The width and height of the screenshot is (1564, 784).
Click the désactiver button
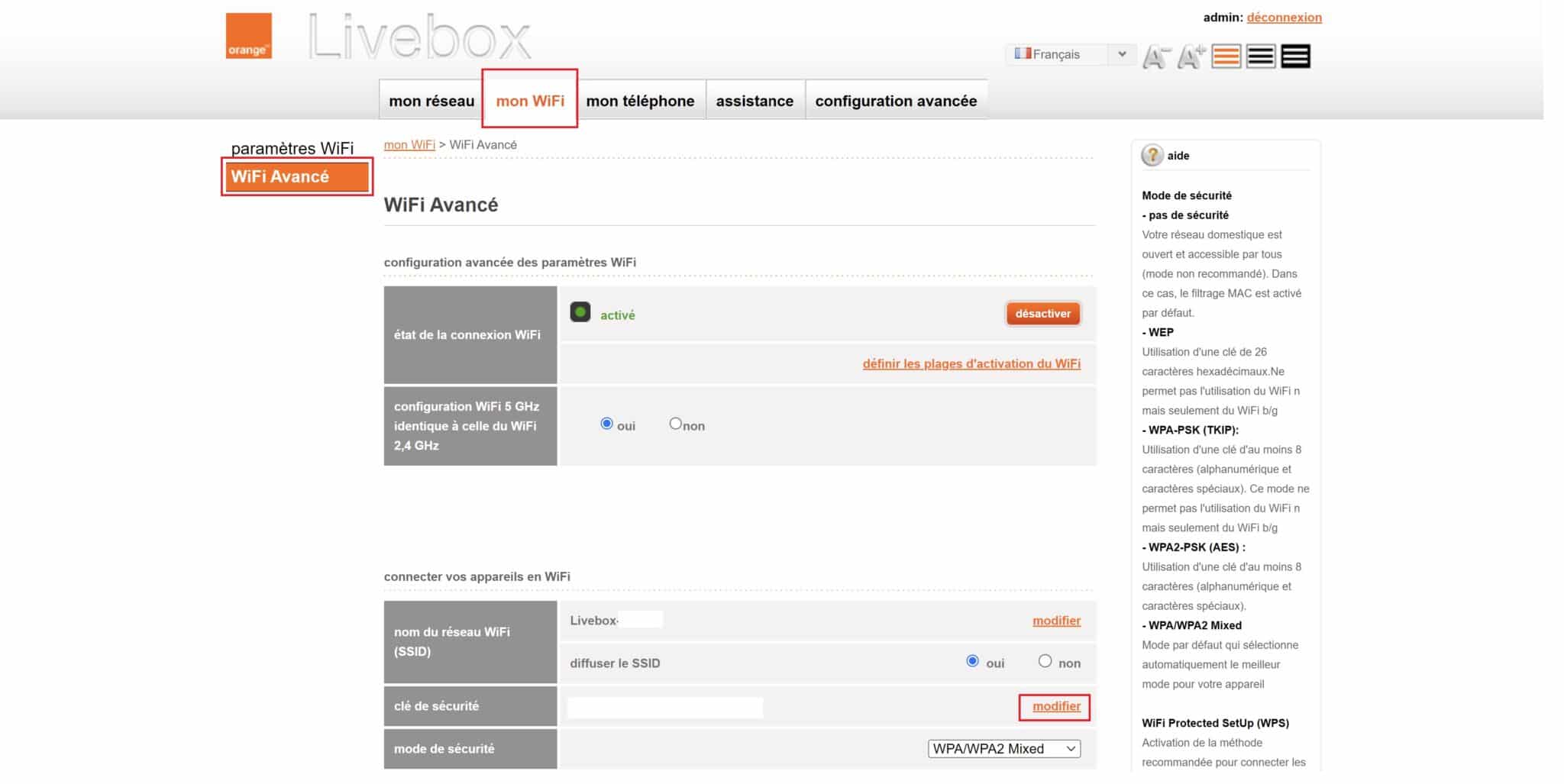click(x=1042, y=314)
